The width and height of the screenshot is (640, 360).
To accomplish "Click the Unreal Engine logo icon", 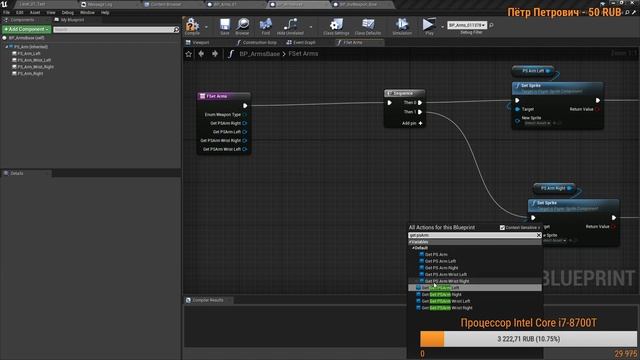I will pos(4,4).
